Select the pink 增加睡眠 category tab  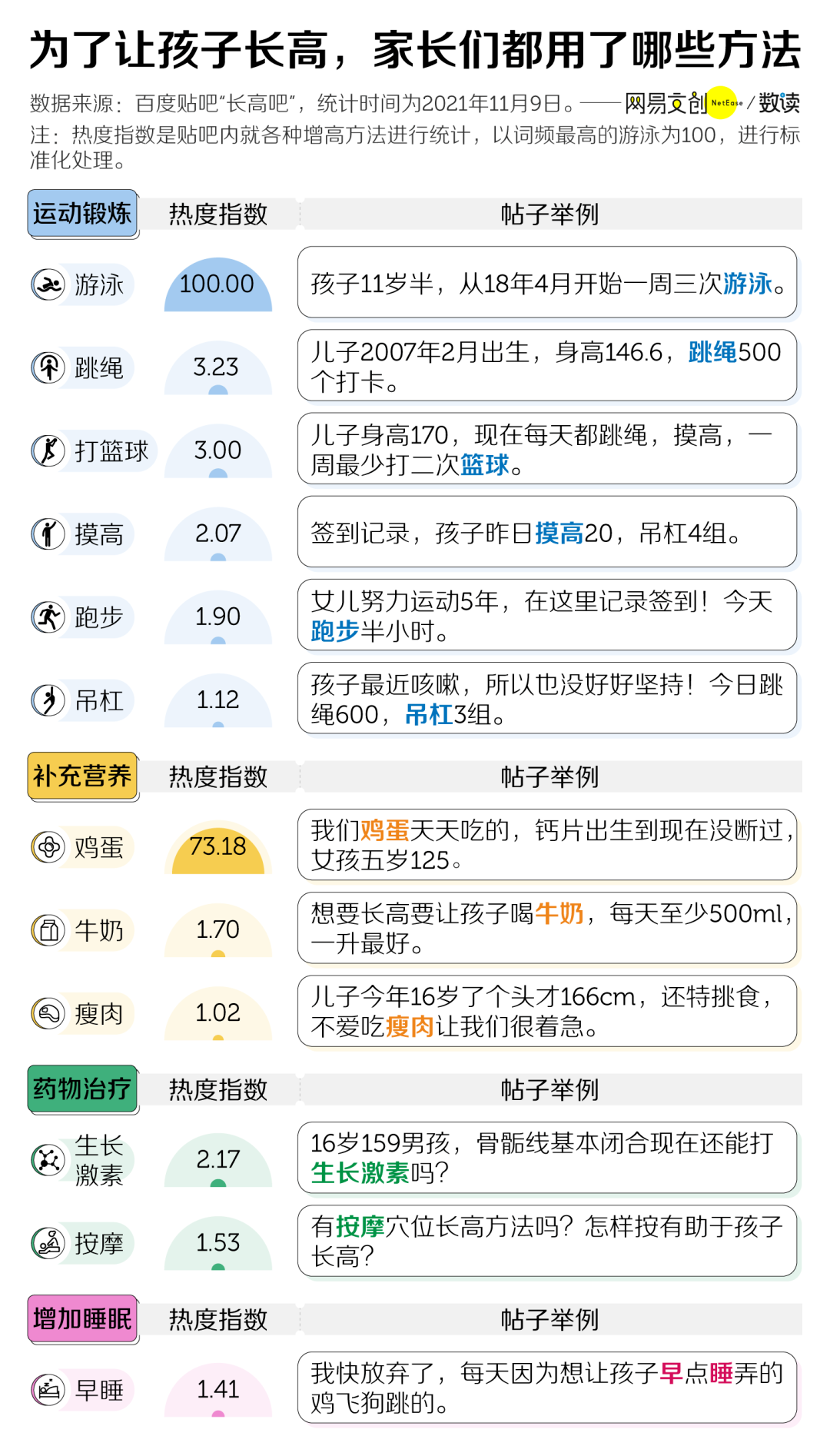82,1318
